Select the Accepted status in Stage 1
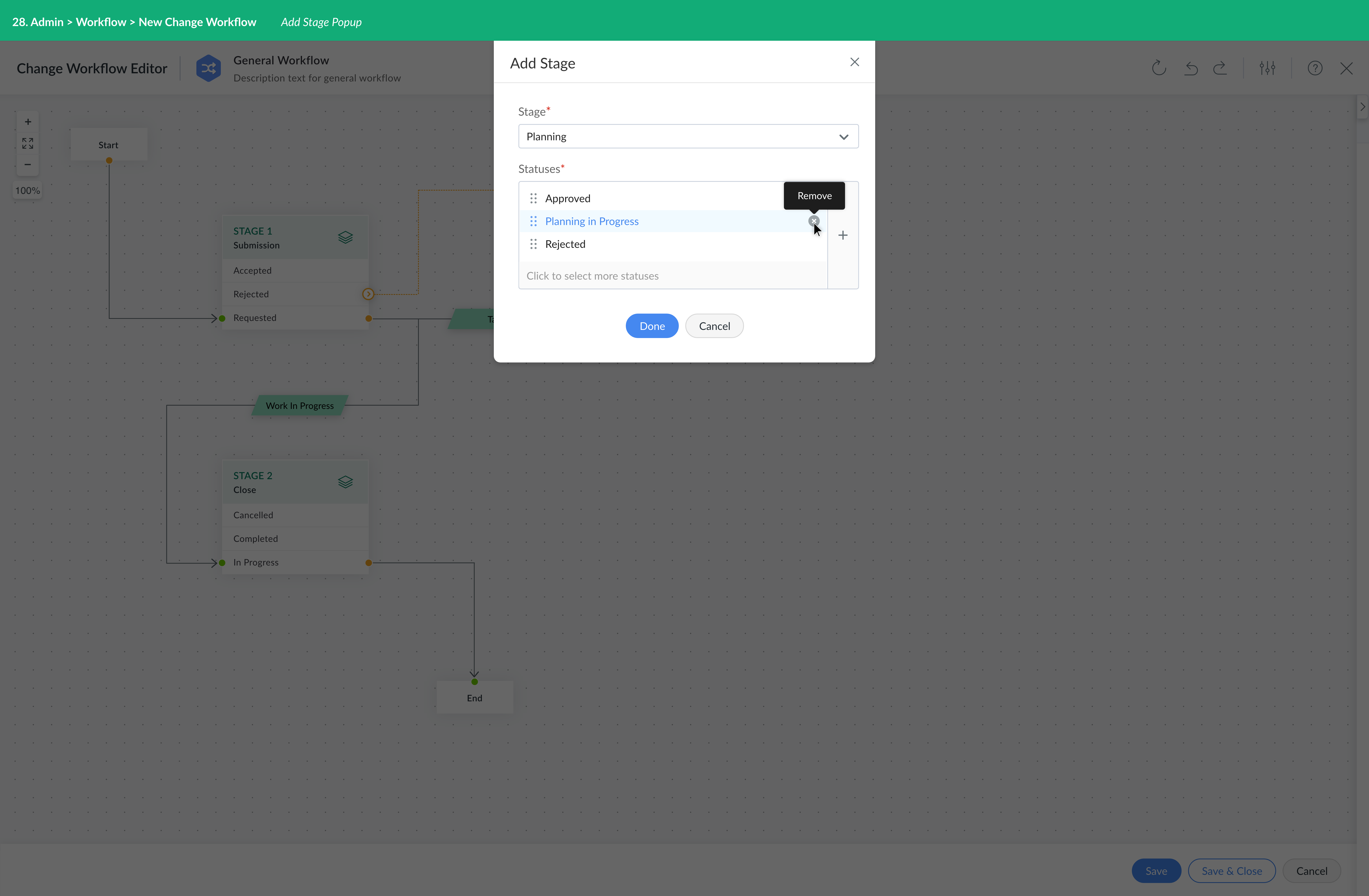 295,271
